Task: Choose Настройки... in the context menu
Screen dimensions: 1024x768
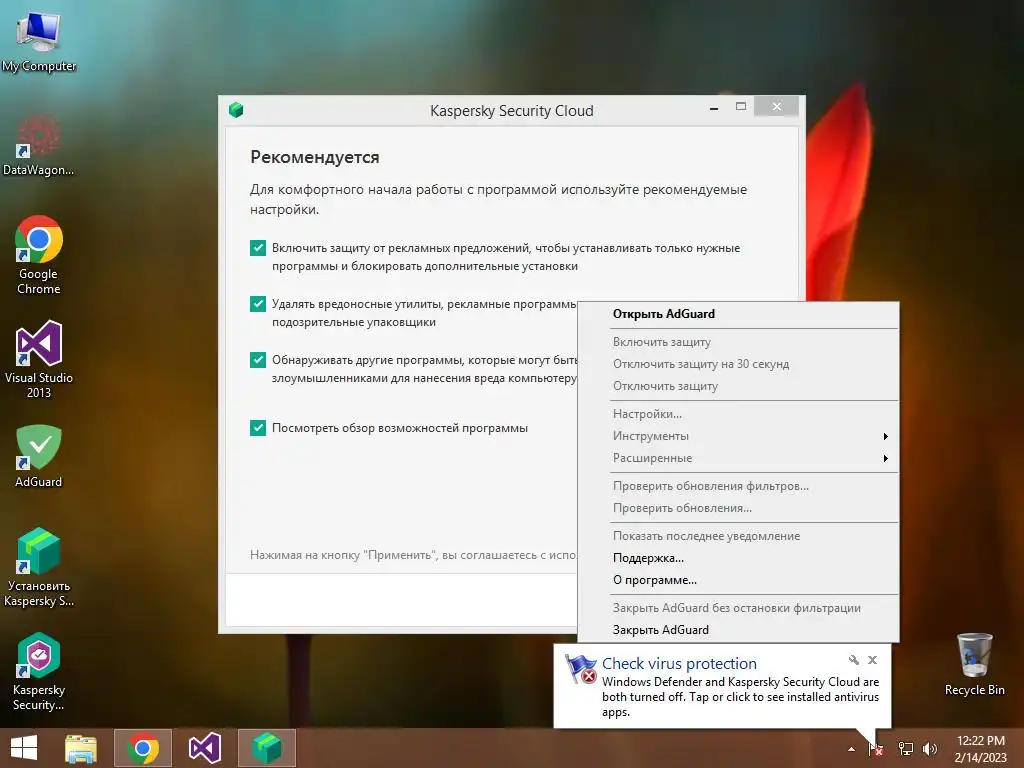Action: 738,414
